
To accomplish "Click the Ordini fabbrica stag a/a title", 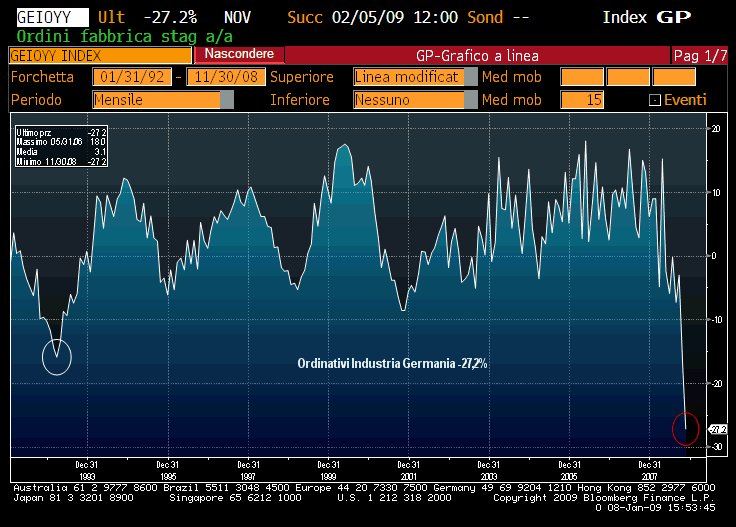I will point(124,37).
